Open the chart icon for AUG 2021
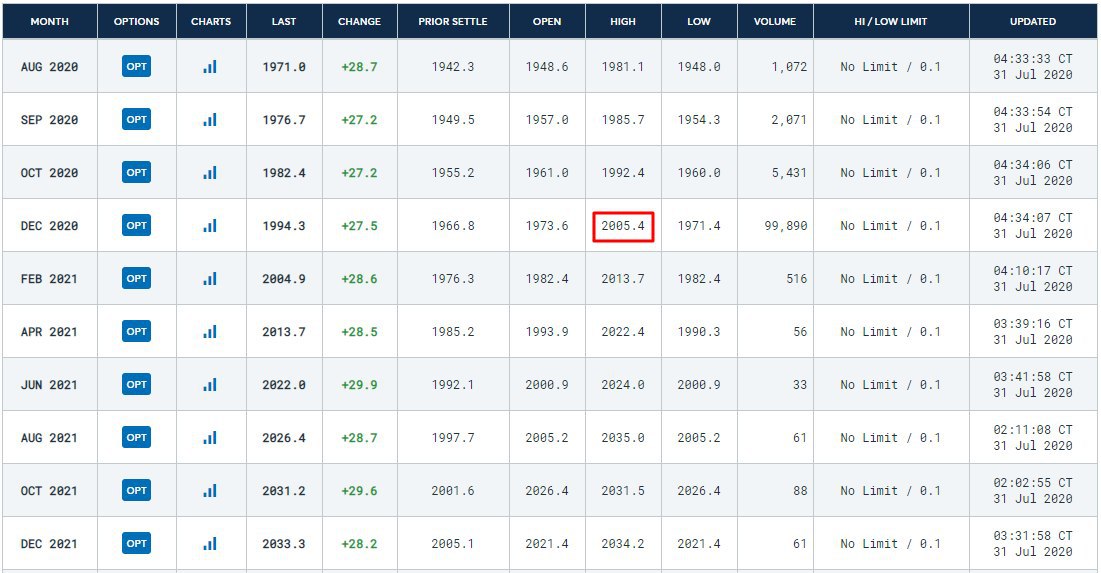This screenshot has height=573, width=1101. [210, 437]
